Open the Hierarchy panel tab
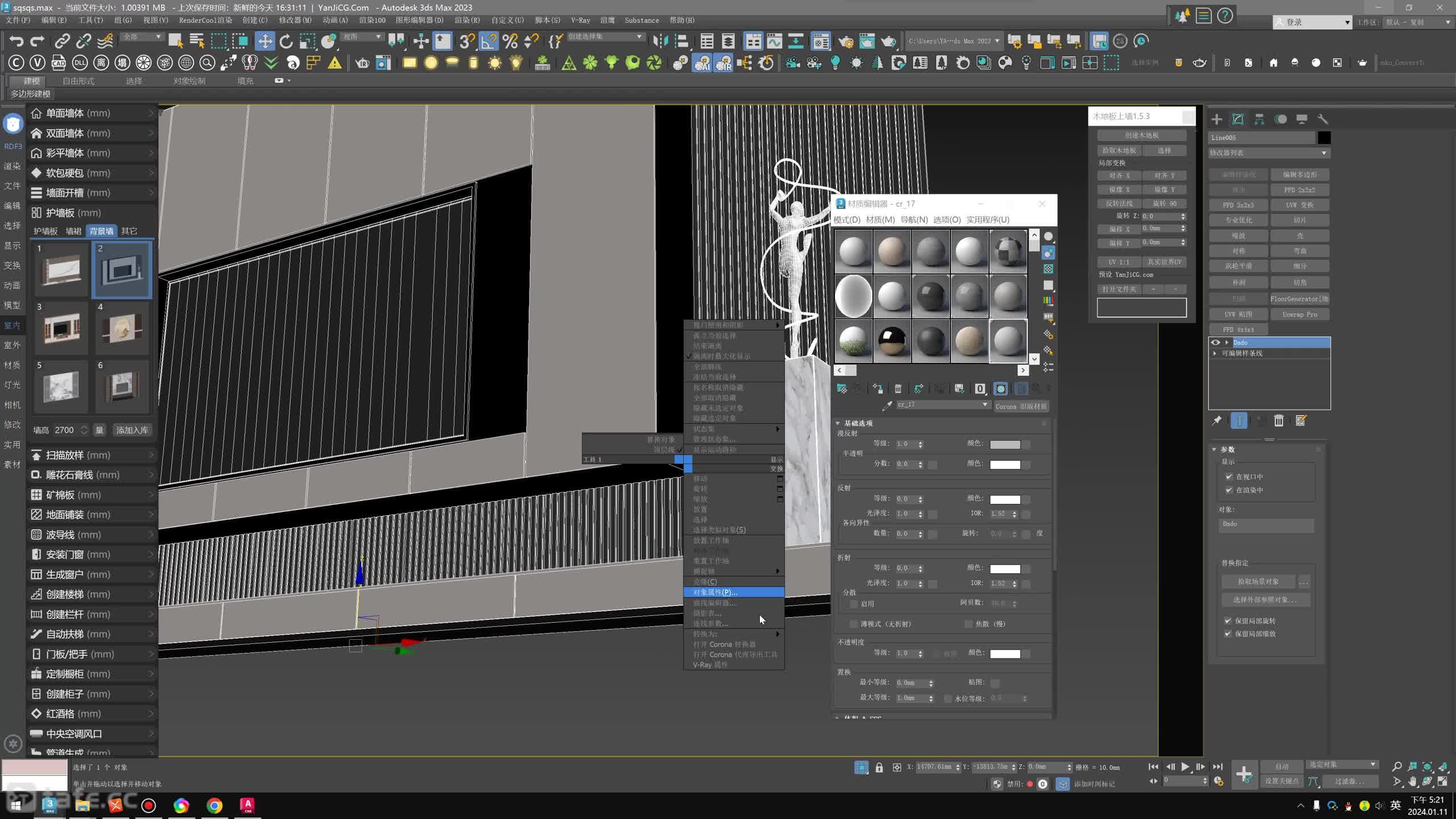 tap(1259, 119)
